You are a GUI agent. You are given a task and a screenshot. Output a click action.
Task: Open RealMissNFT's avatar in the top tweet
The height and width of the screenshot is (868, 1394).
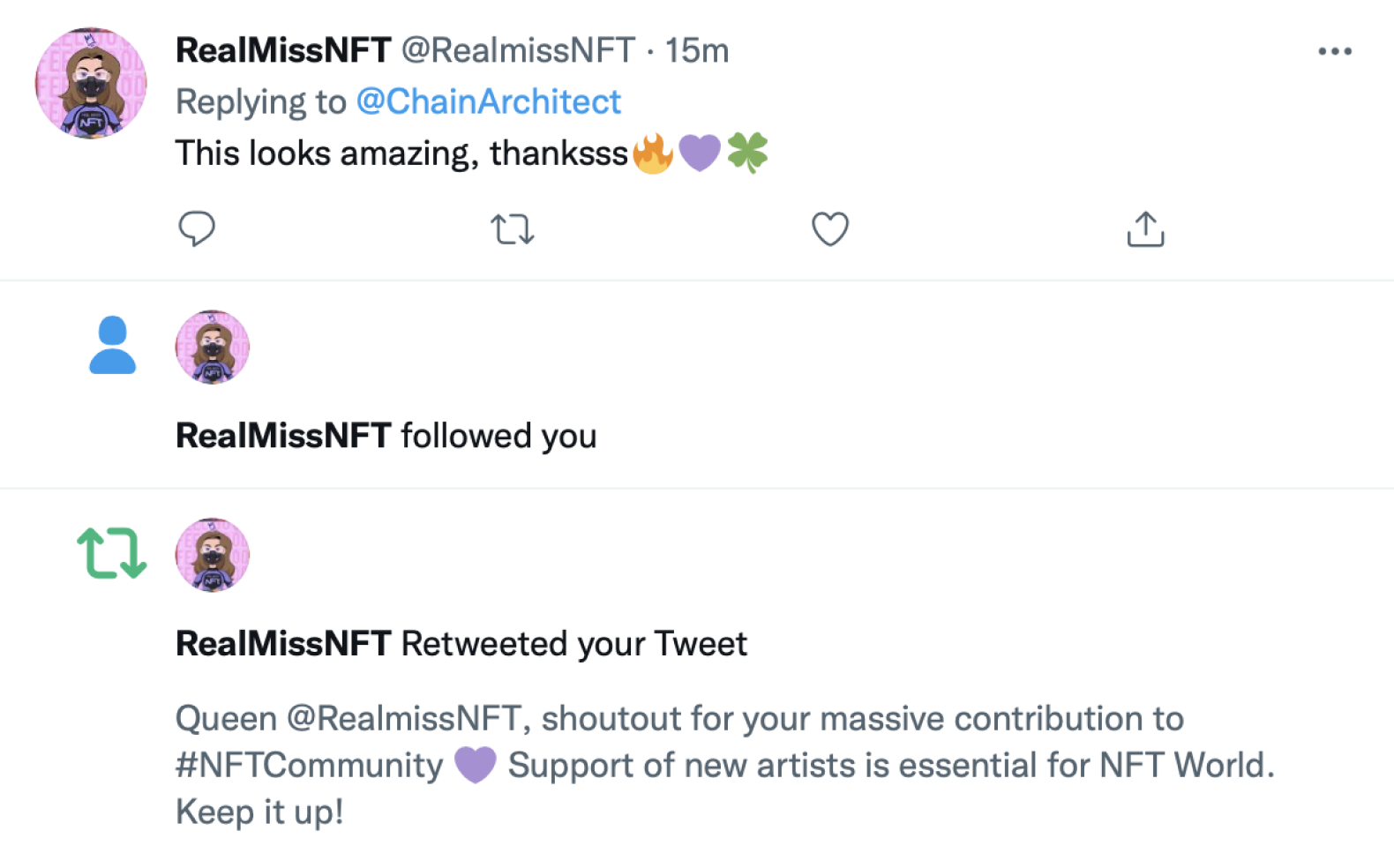[x=91, y=83]
